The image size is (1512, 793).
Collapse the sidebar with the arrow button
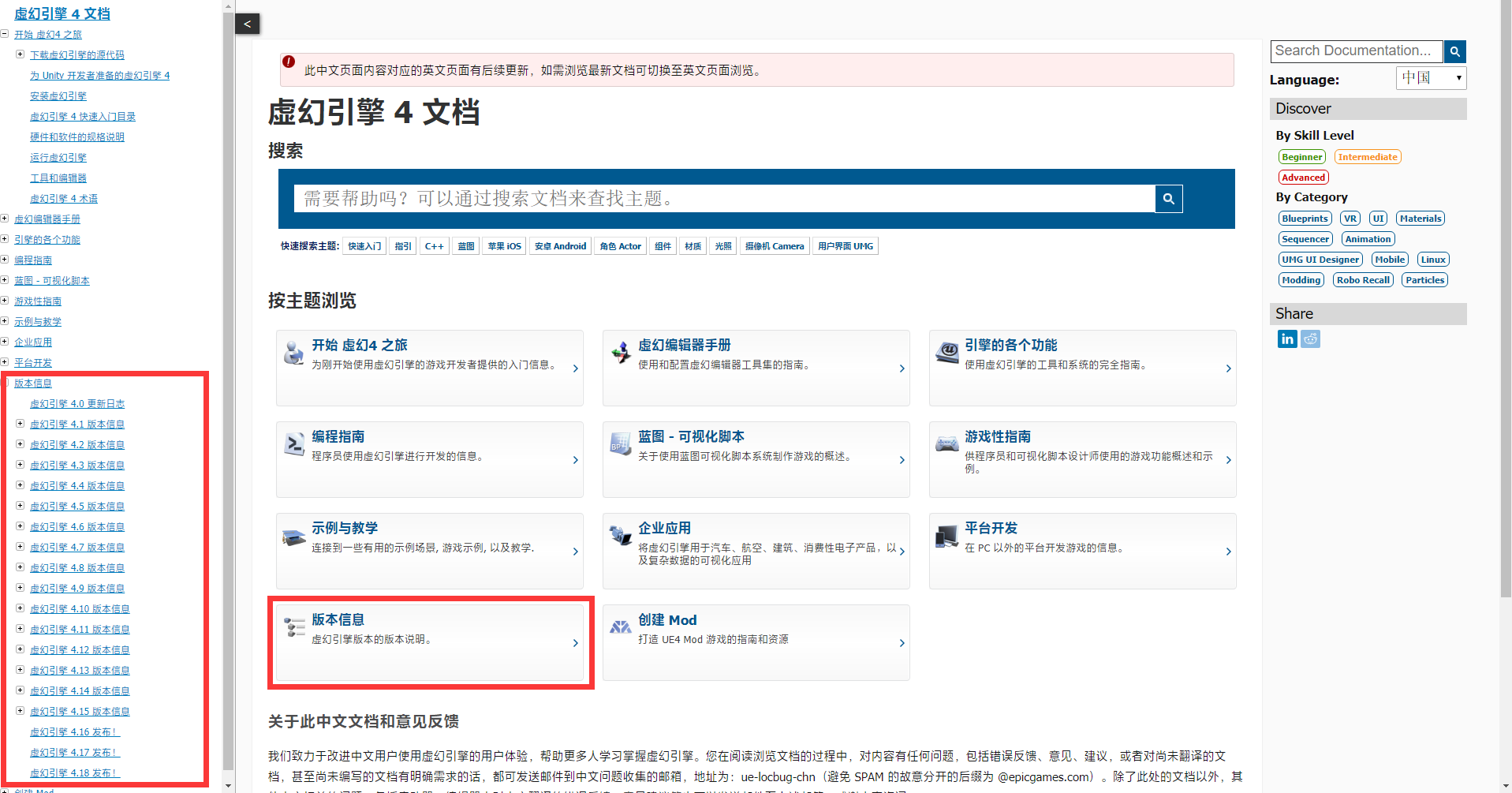point(247,24)
